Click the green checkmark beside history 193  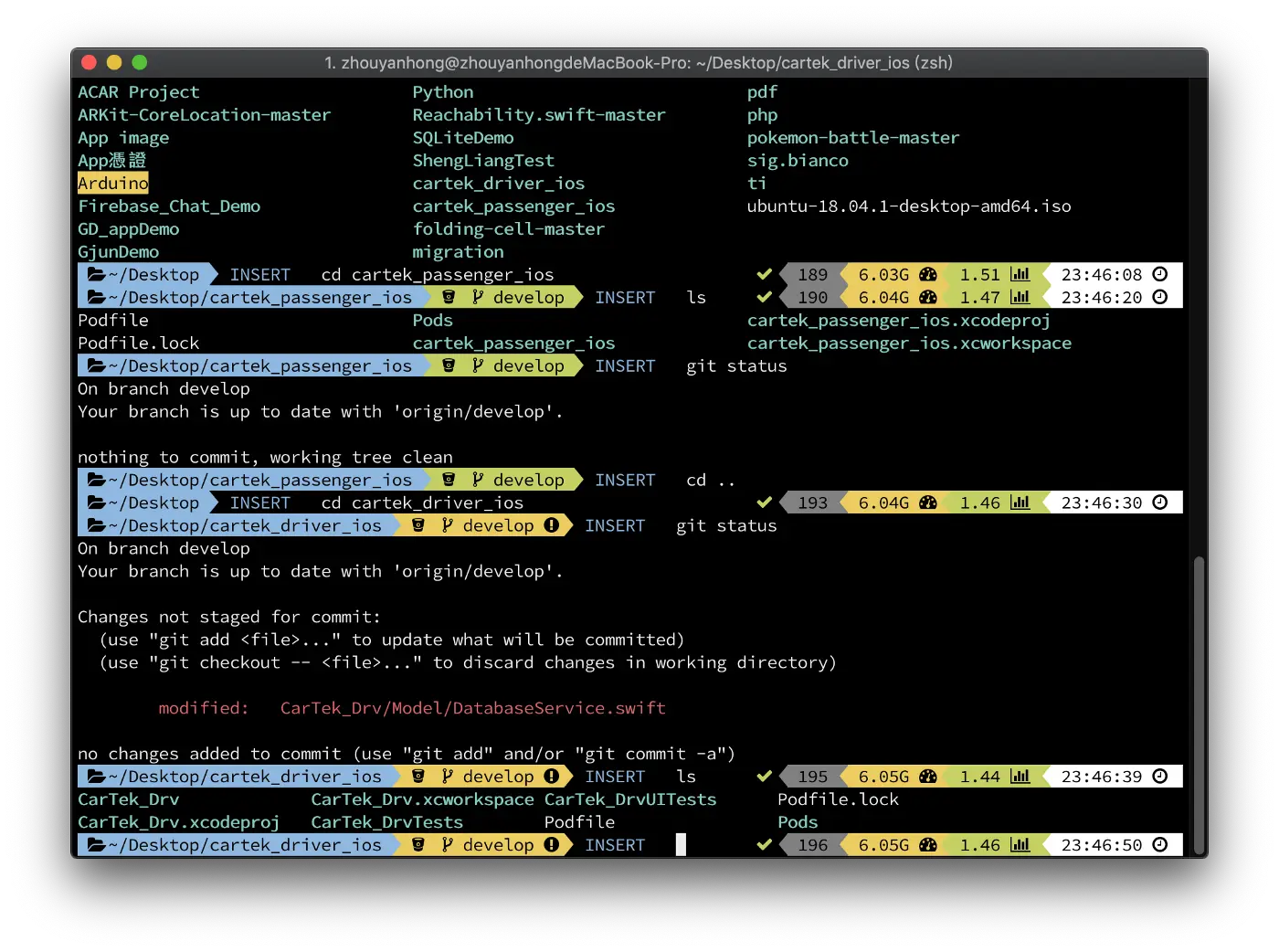765,502
